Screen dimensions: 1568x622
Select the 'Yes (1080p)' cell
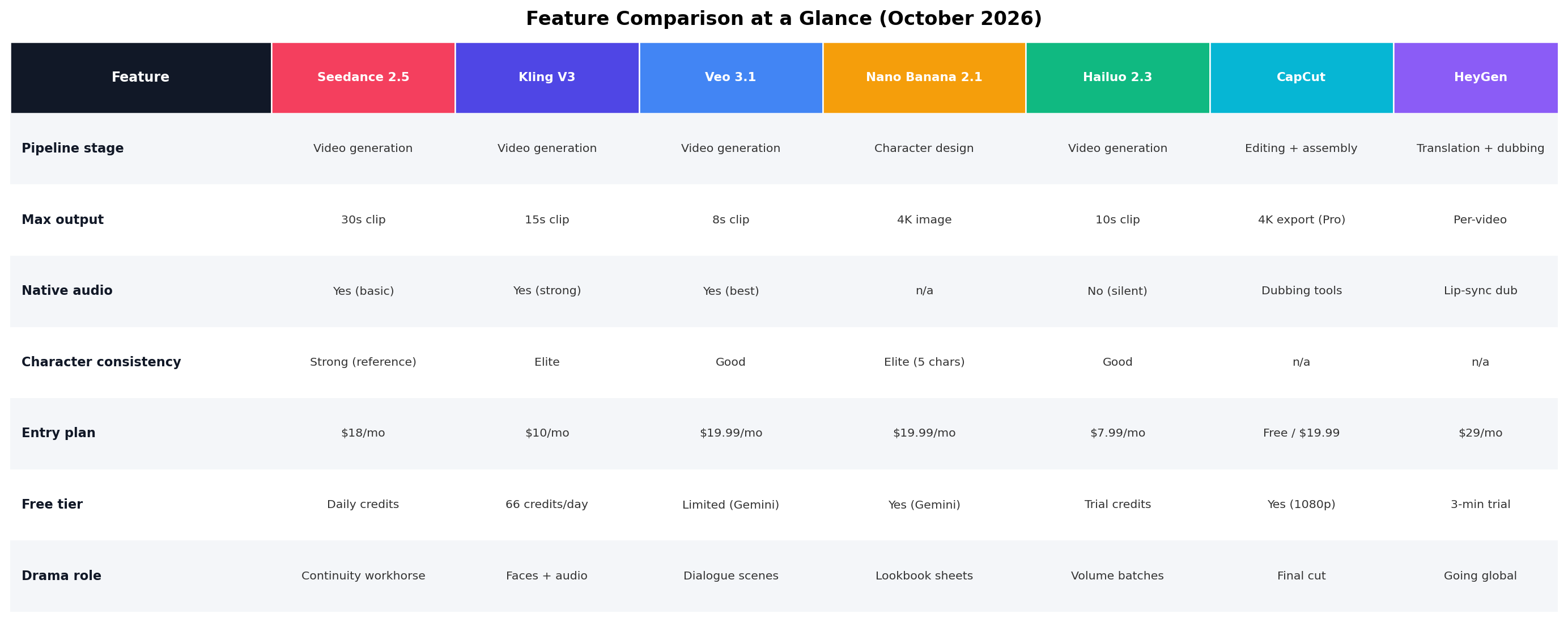pyautogui.click(x=1302, y=505)
